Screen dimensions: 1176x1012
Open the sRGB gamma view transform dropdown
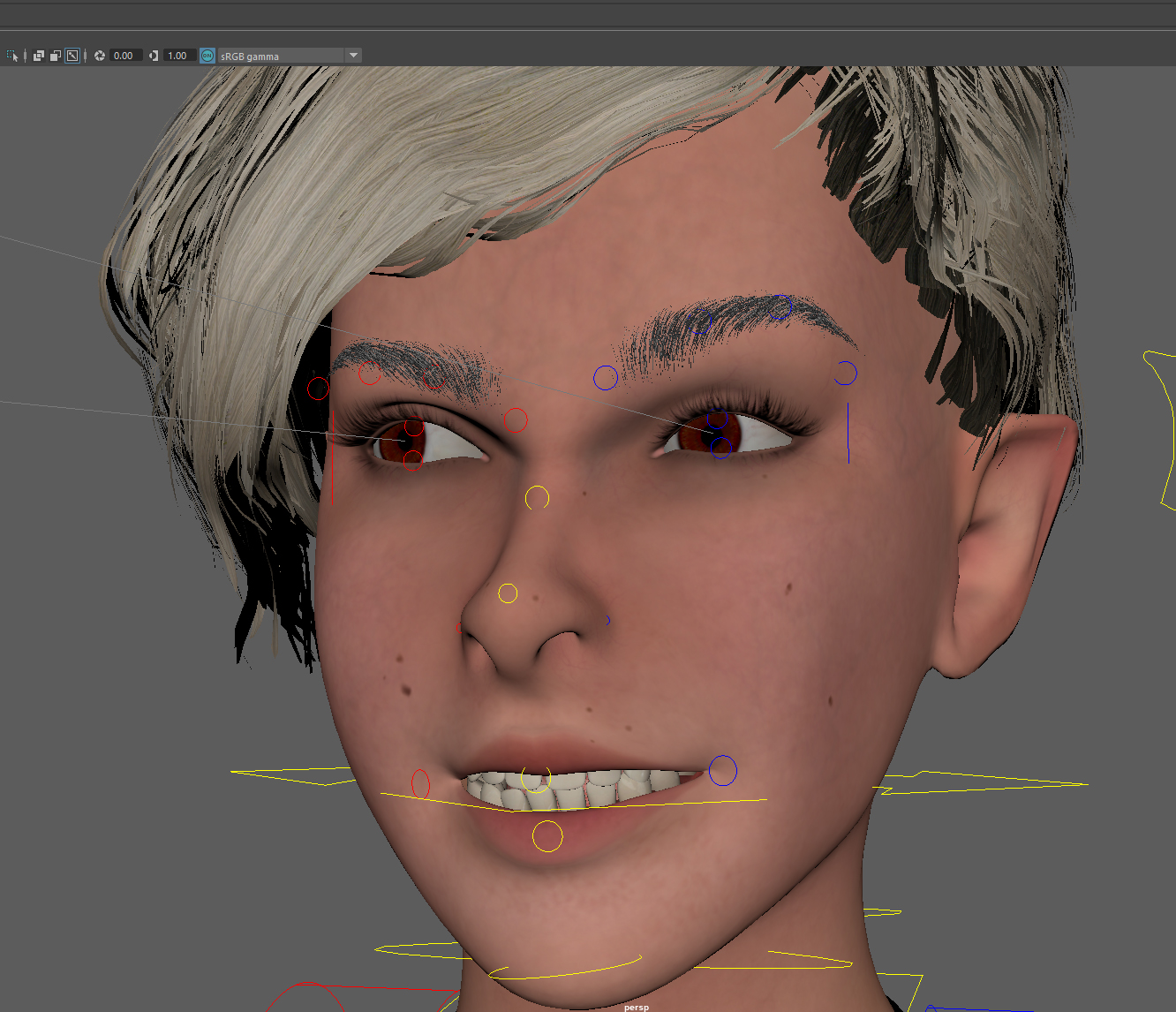pyautogui.click(x=353, y=56)
